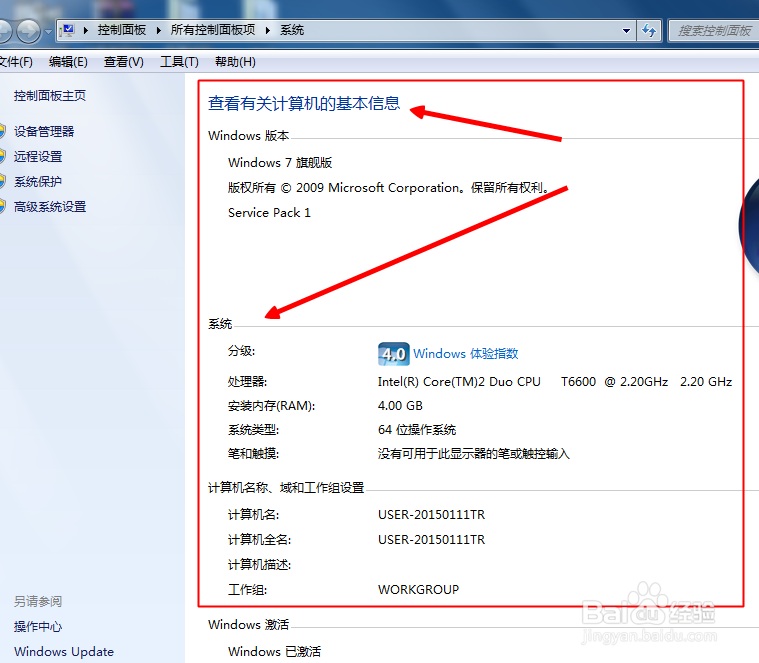759x663 pixels.
Task: Expand the arrow after 控制面板 breadcrumb
Action: [158, 30]
